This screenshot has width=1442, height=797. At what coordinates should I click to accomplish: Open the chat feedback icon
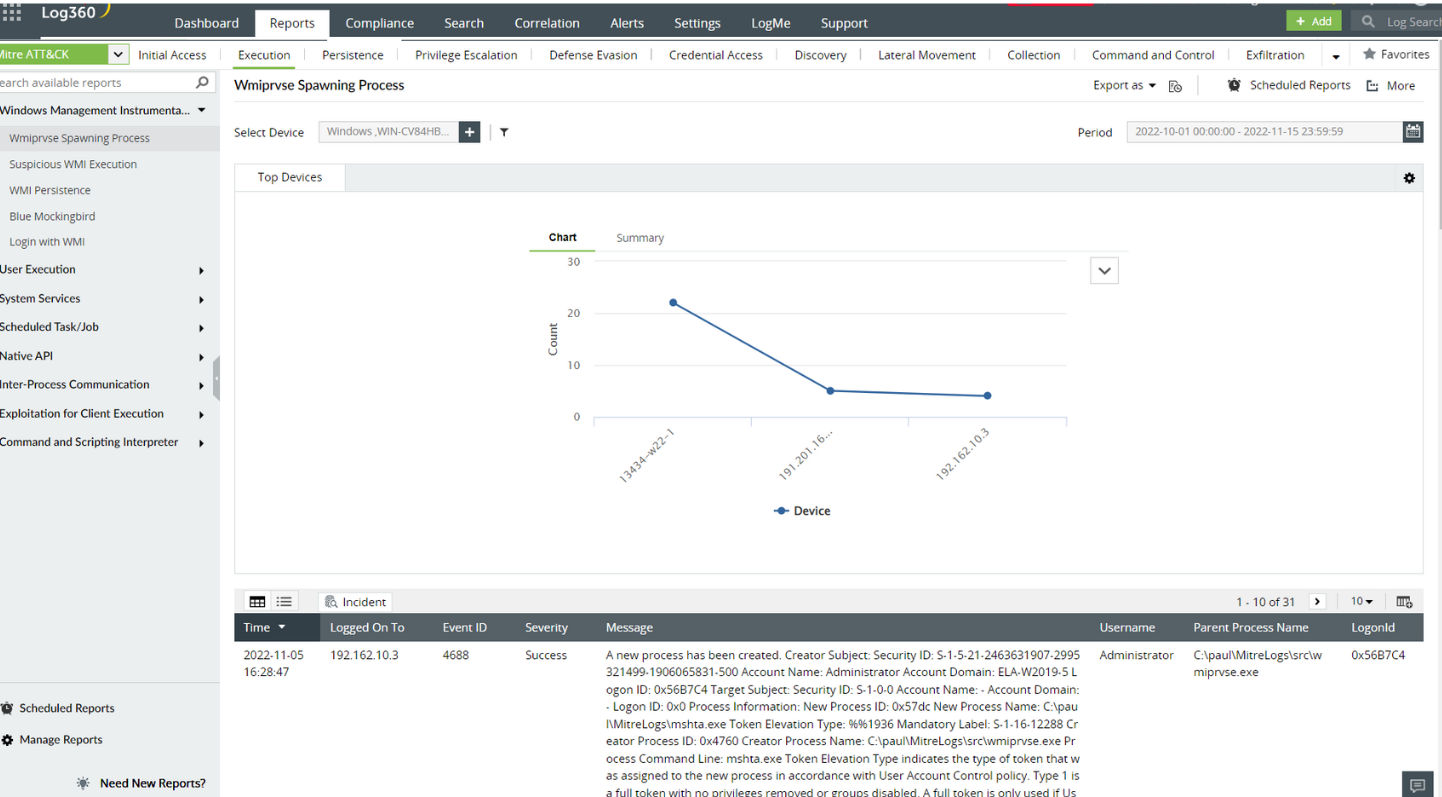[1417, 784]
